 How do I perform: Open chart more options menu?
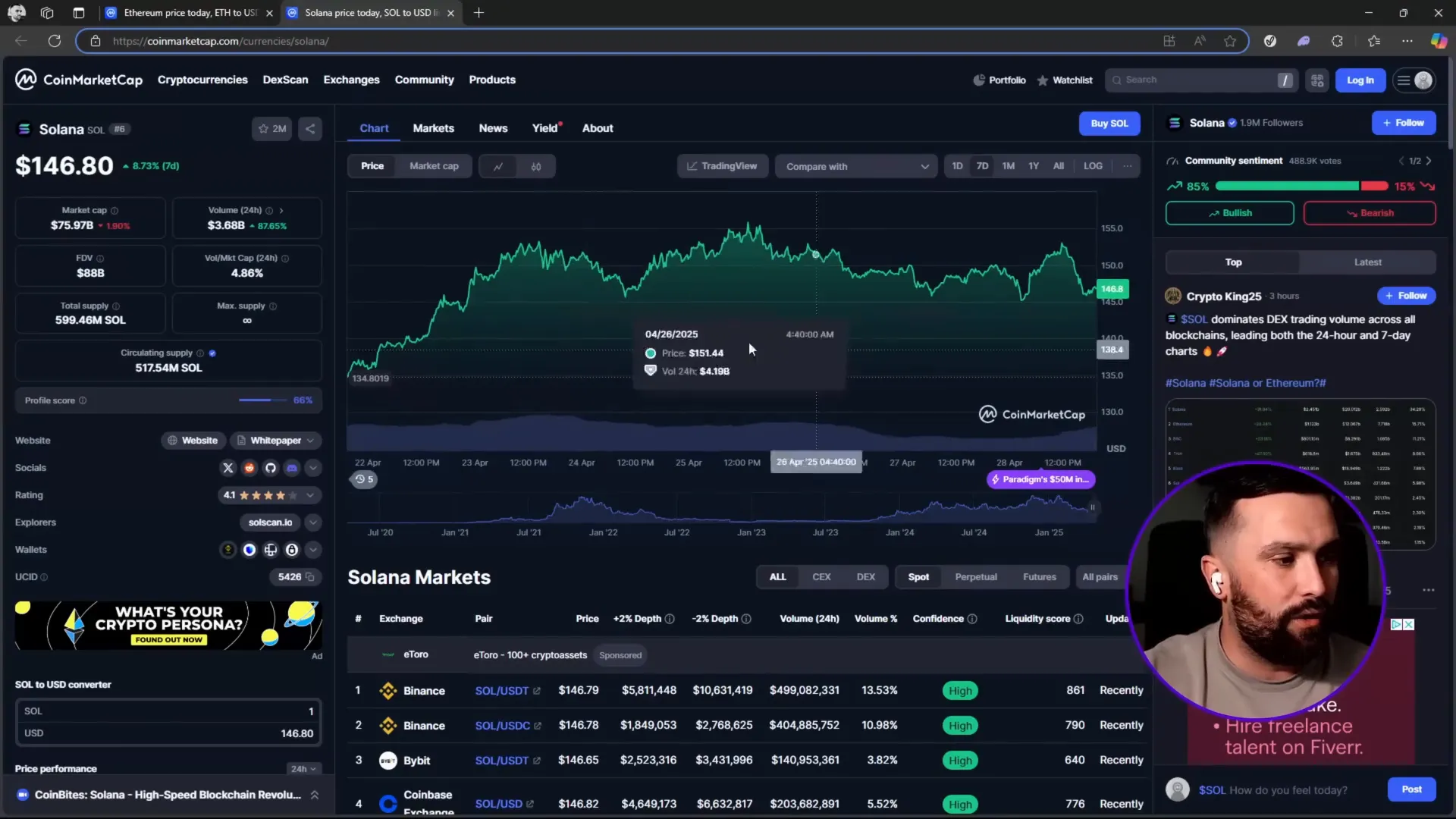click(1128, 166)
